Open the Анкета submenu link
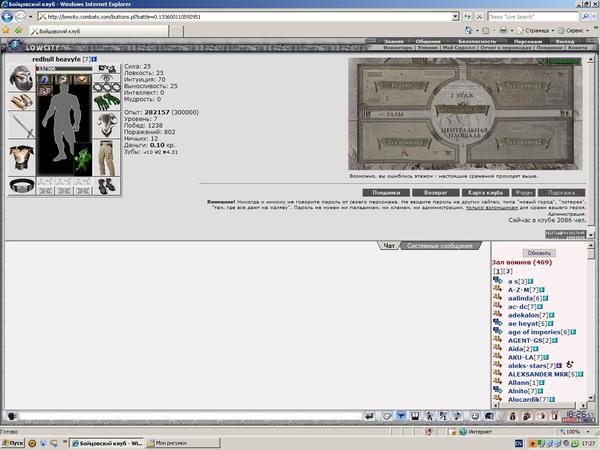600x450 pixels. click(577, 47)
